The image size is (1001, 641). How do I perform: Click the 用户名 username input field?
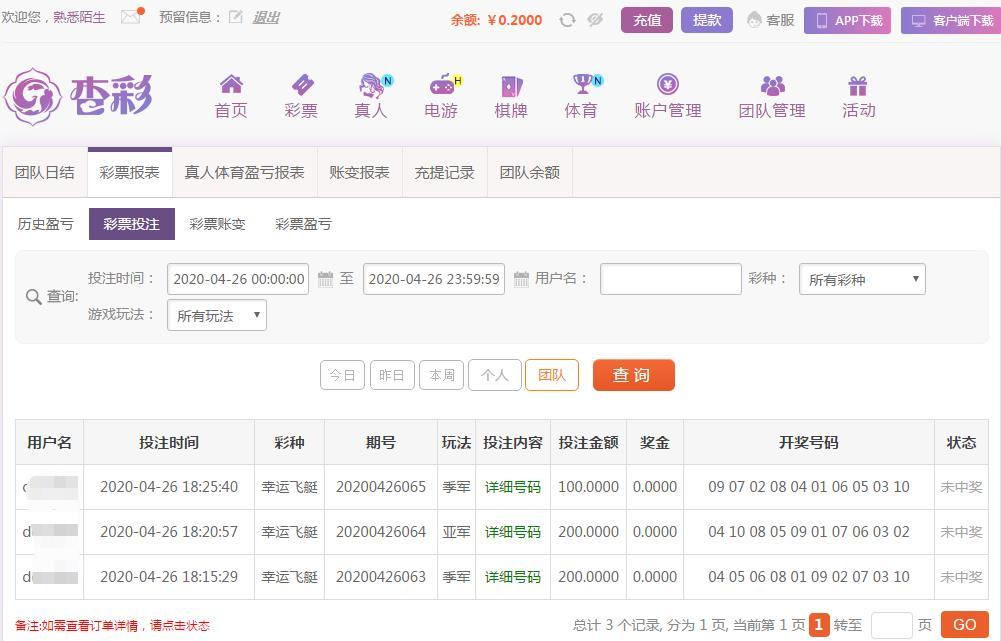coord(670,279)
